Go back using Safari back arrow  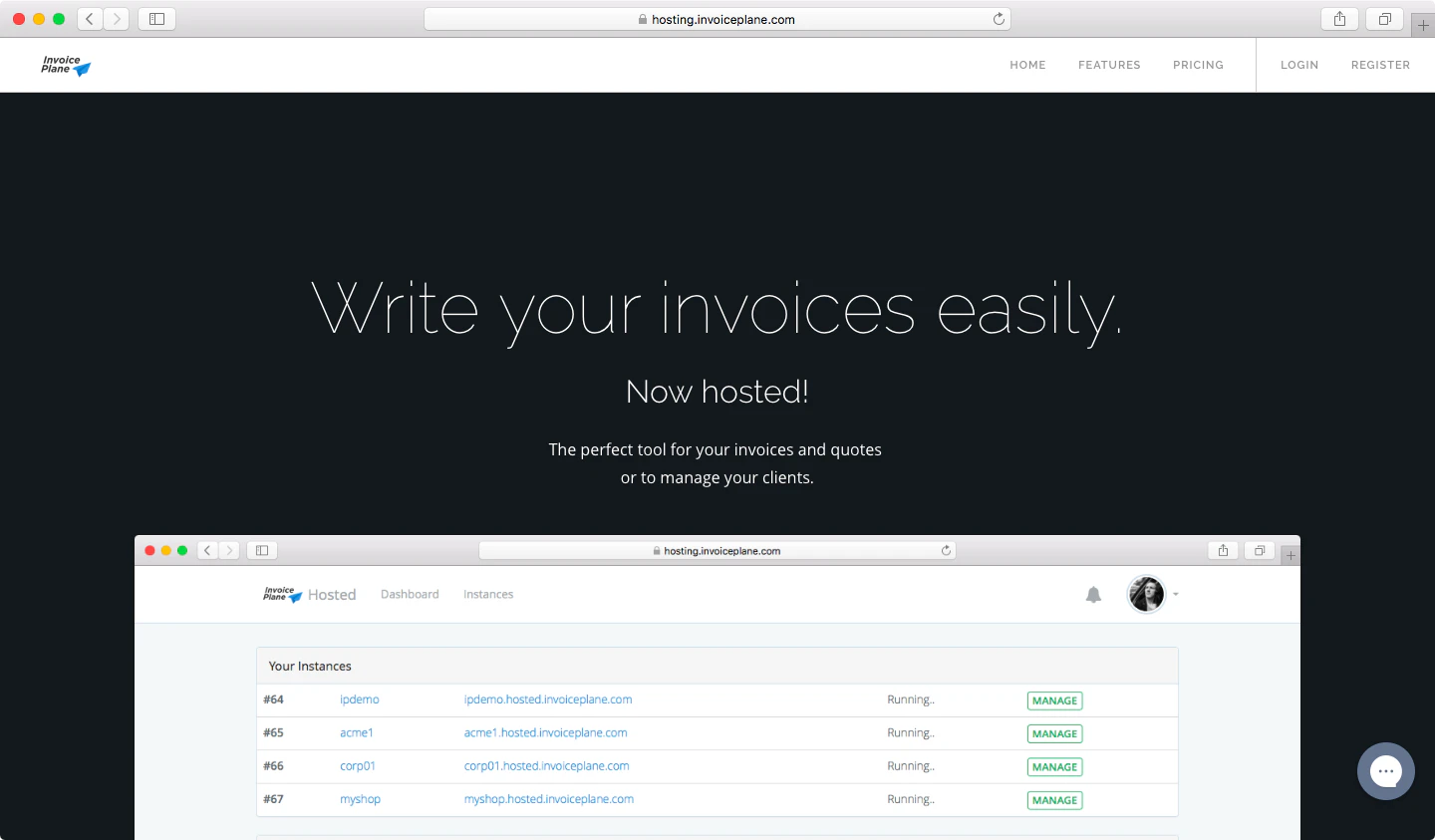coord(90,19)
